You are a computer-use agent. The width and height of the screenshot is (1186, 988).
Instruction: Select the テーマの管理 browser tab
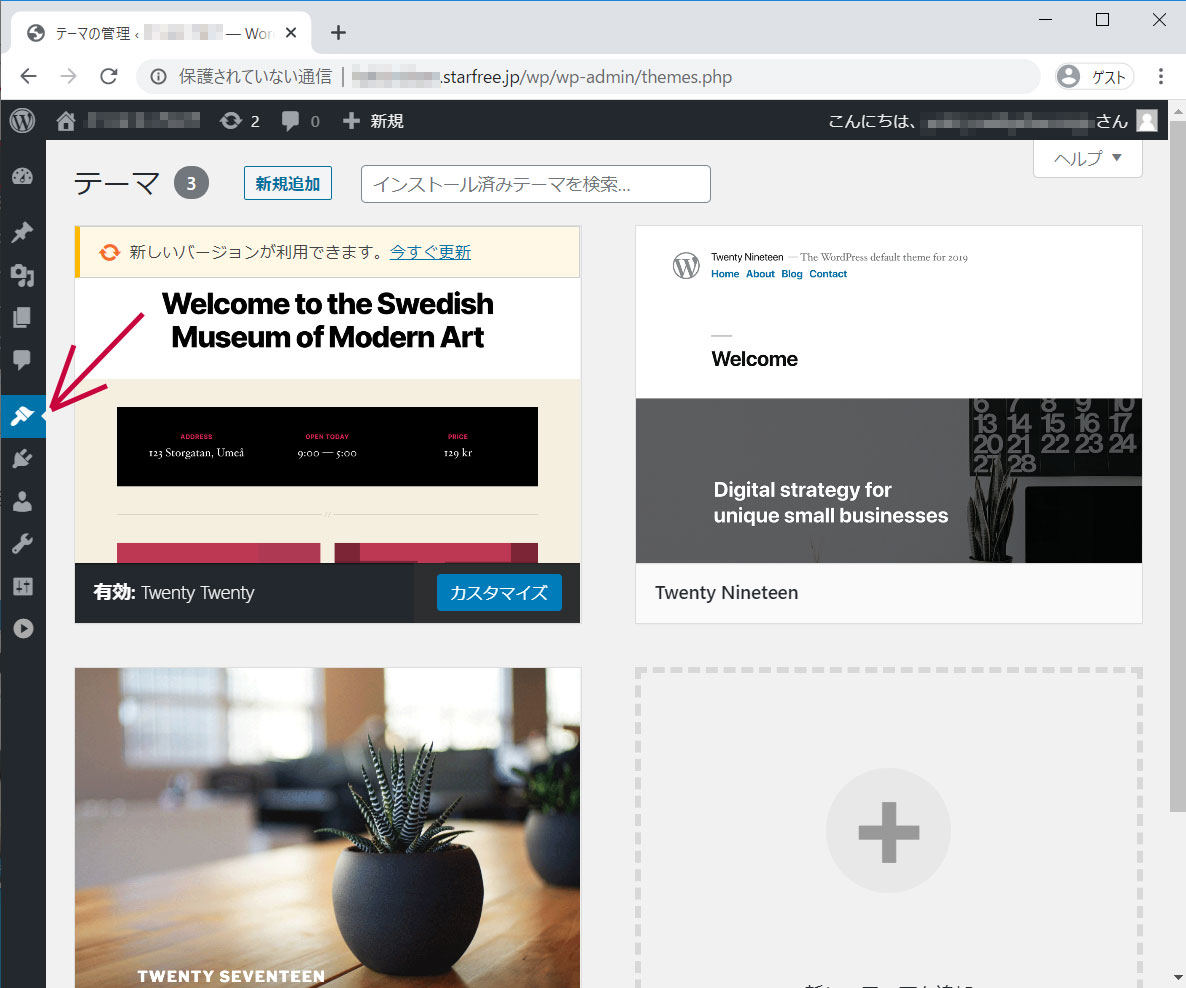click(161, 33)
